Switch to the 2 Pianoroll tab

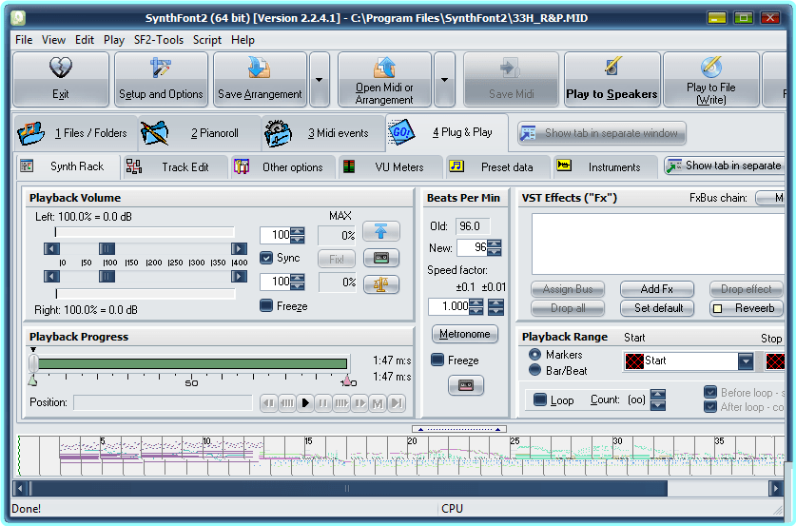click(x=199, y=133)
